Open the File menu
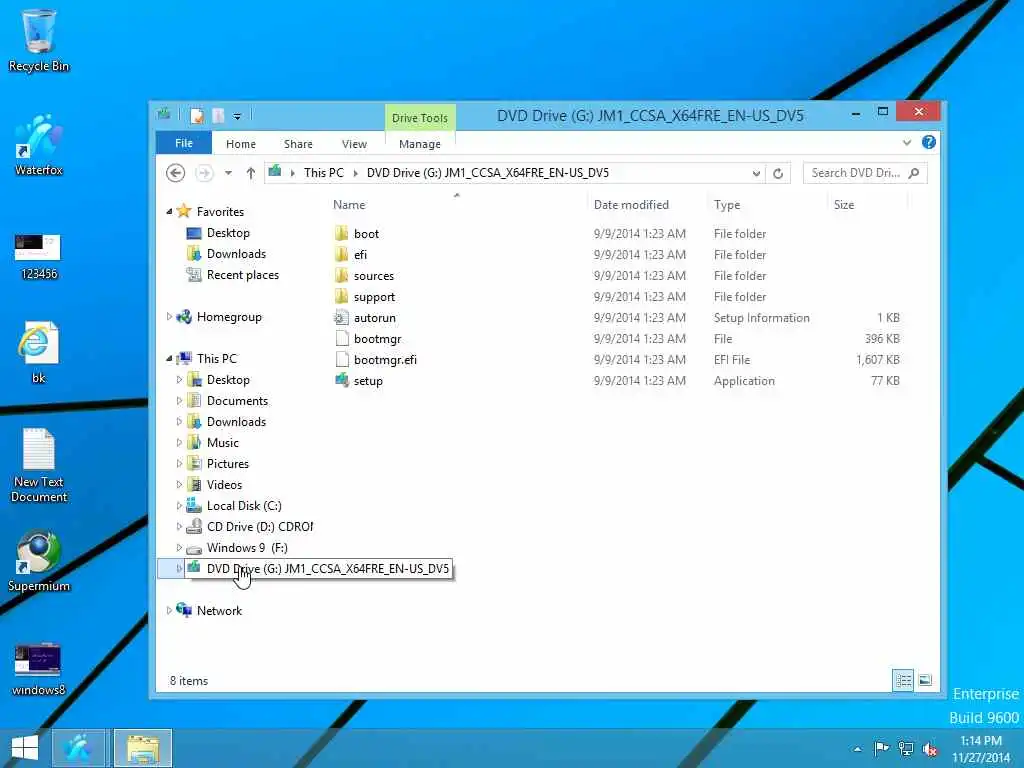 point(184,143)
